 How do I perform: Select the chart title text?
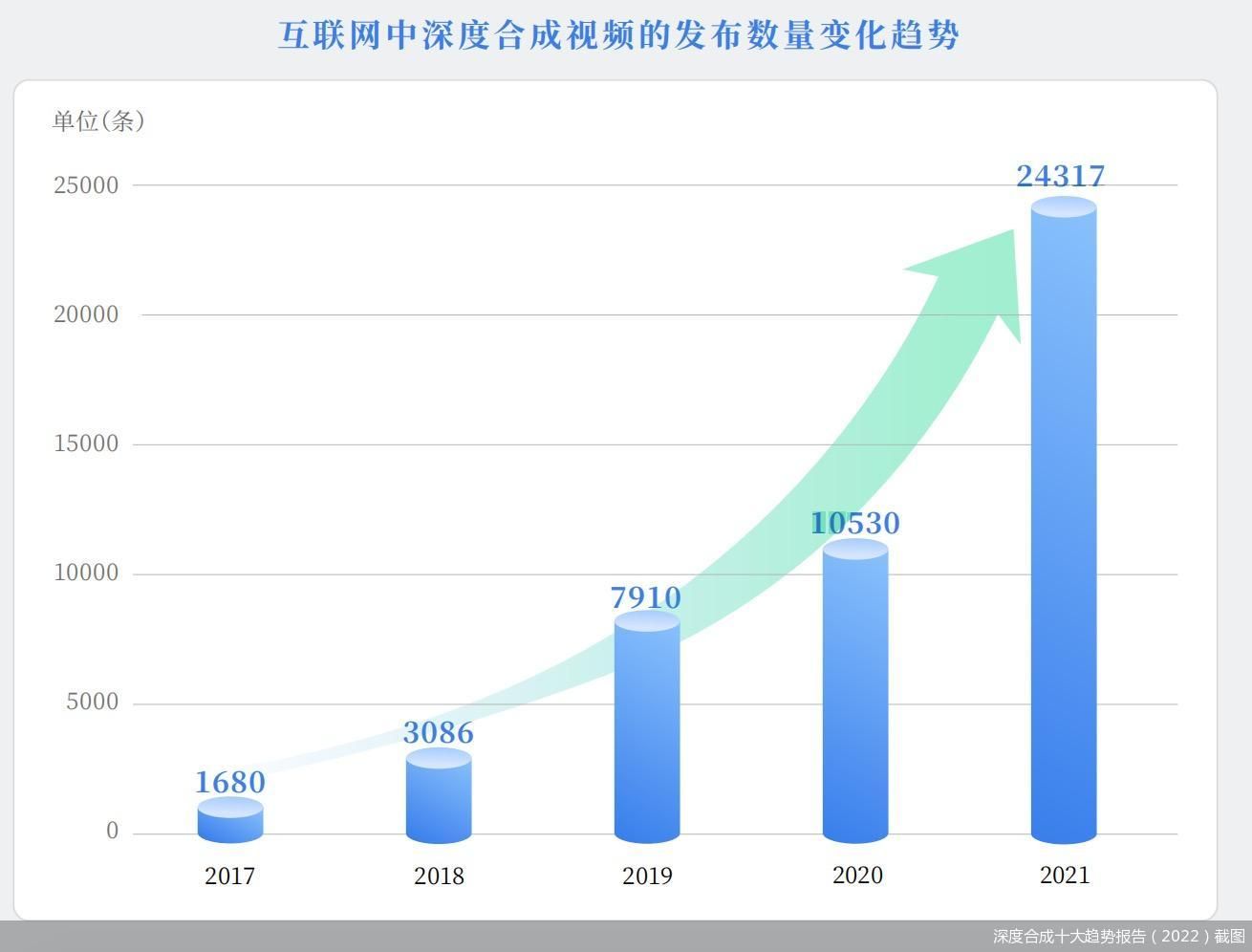(x=618, y=36)
